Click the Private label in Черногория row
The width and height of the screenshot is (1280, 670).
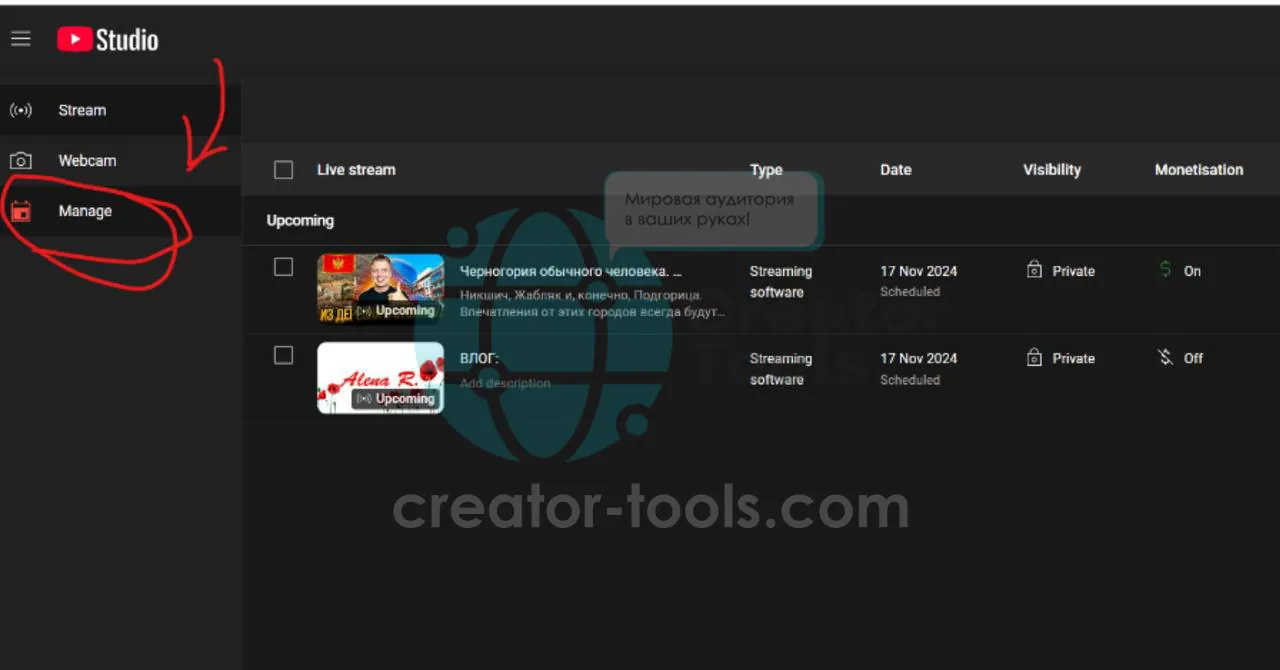point(1074,271)
